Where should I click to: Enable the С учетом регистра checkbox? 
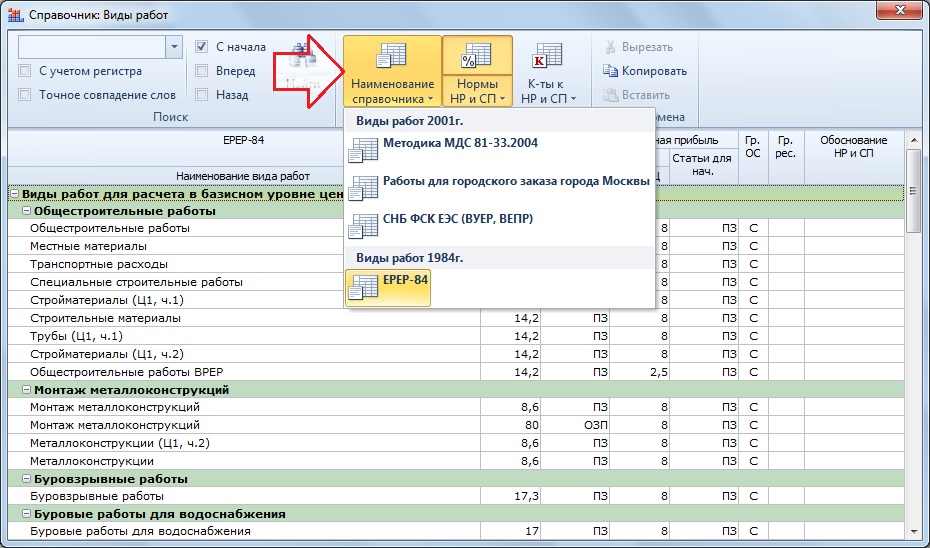pos(25,71)
